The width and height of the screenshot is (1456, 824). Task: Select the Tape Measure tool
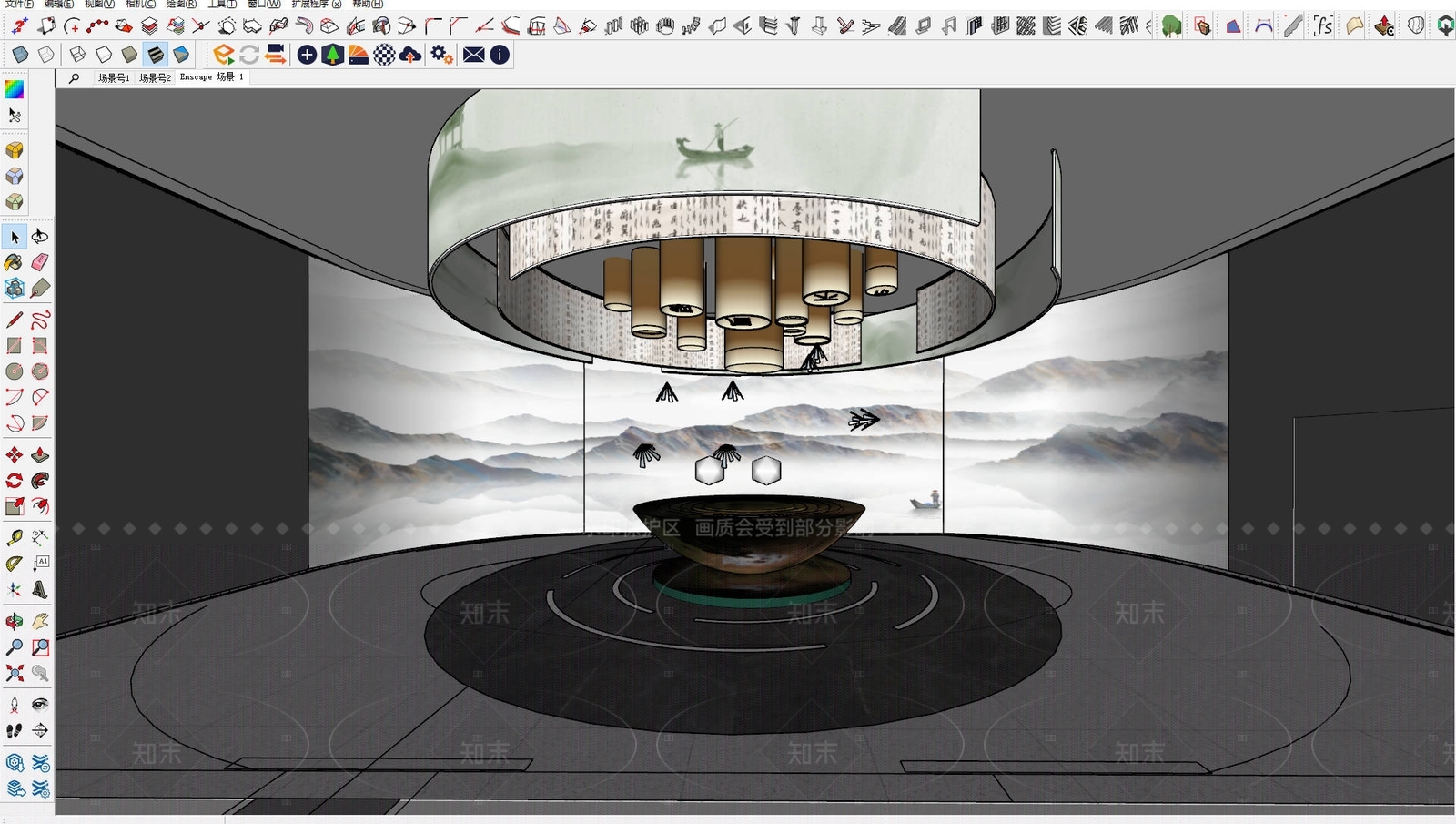point(15,537)
